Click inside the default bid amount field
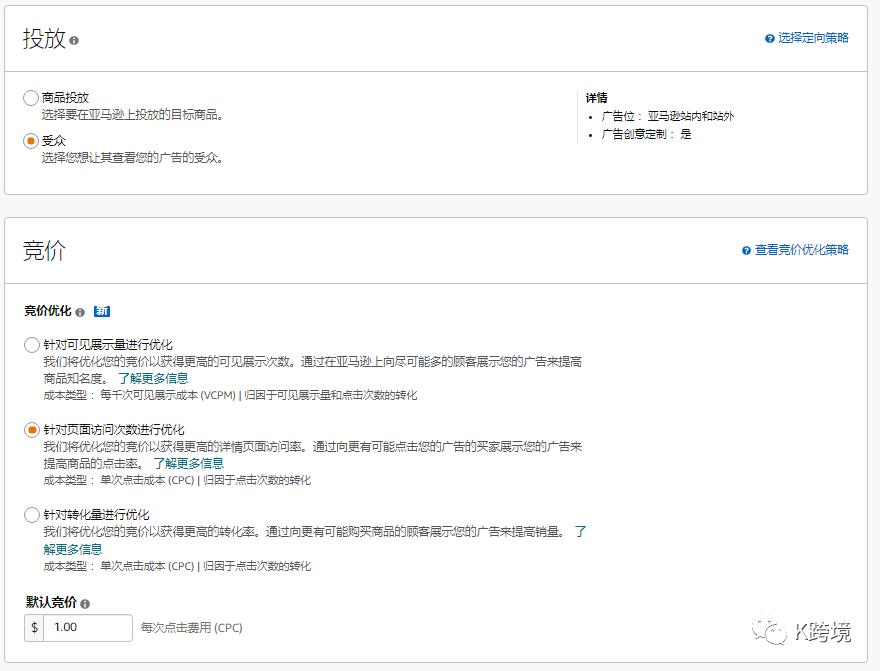Image resolution: width=880 pixels, height=671 pixels. (85, 628)
